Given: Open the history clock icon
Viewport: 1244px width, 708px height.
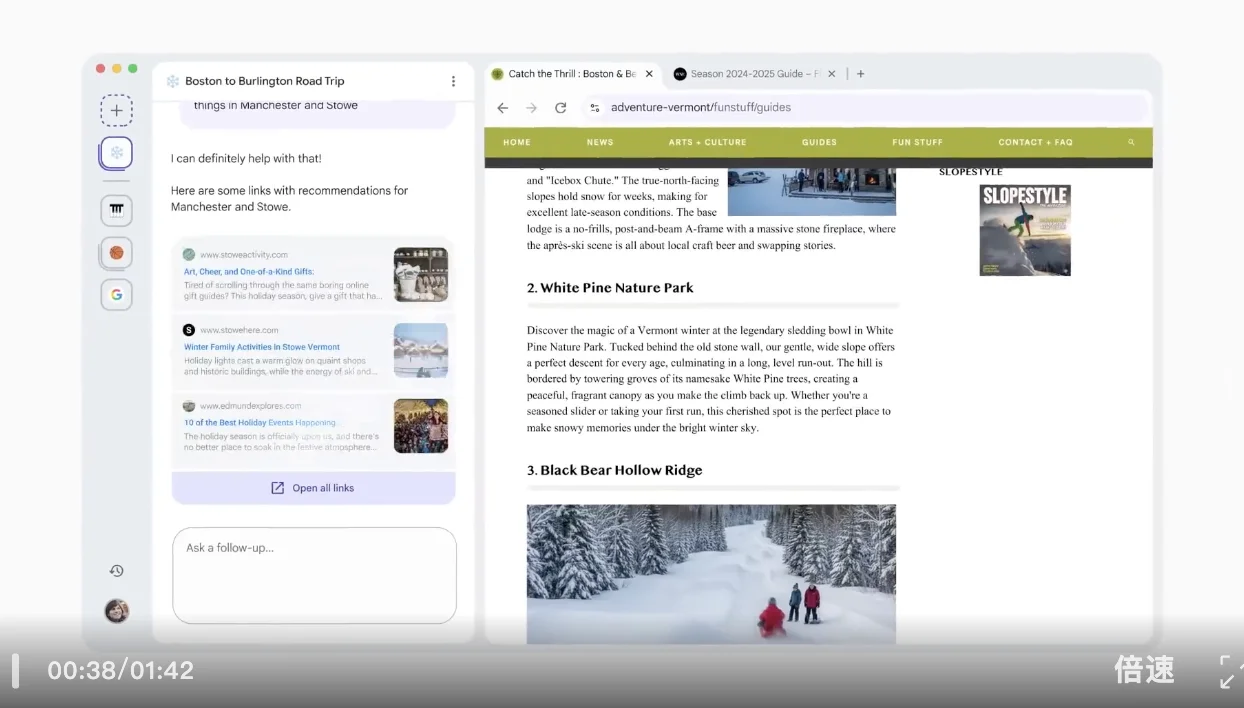Looking at the screenshot, I should point(116,571).
